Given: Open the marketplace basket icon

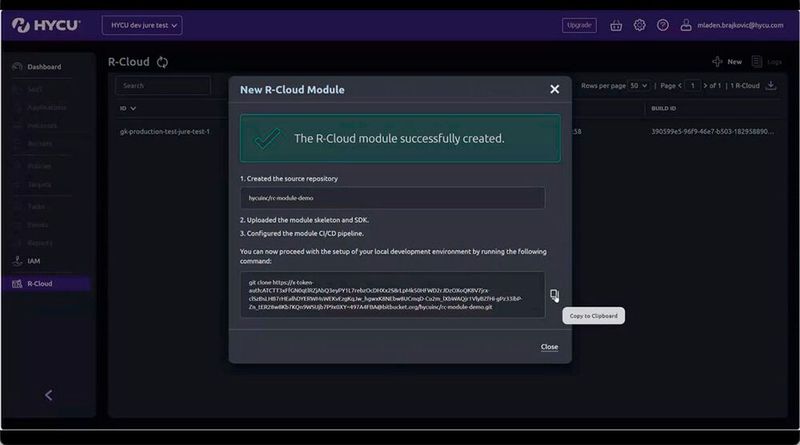Looking at the screenshot, I should click(616, 25).
